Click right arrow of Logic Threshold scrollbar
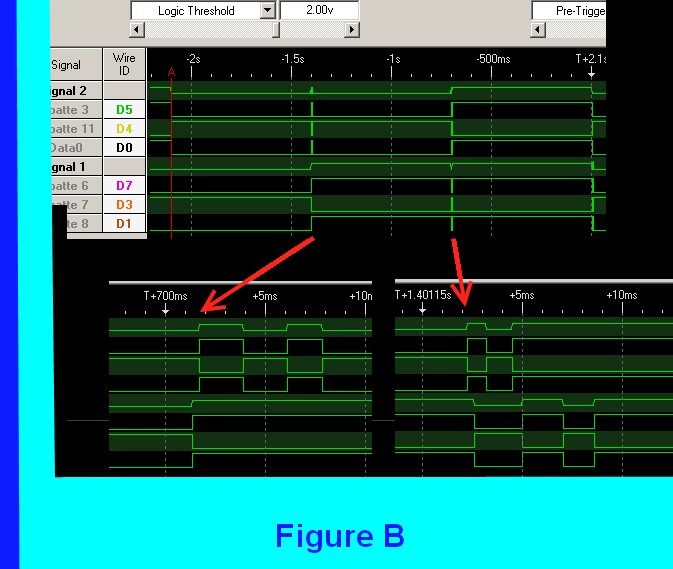Screen dimensions: 673x569 pos(352,30)
